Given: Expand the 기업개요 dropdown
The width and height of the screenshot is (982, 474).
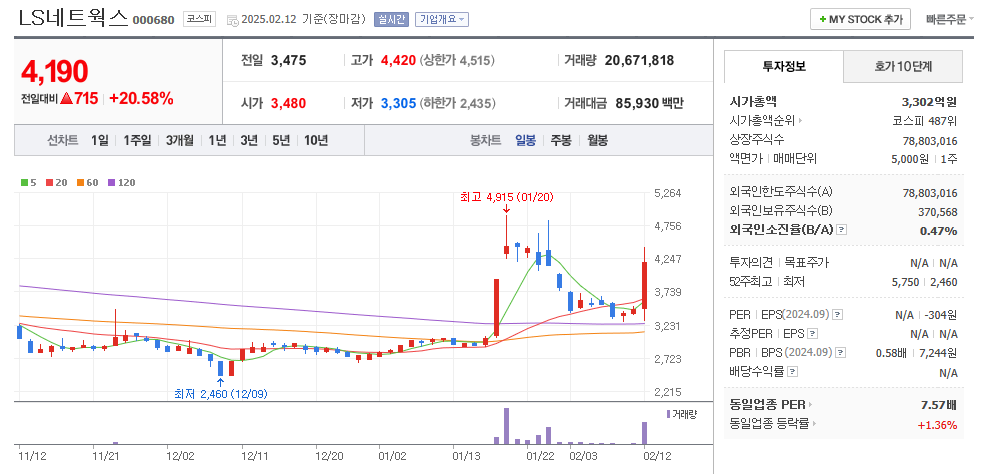Looking at the screenshot, I should tap(442, 19).
